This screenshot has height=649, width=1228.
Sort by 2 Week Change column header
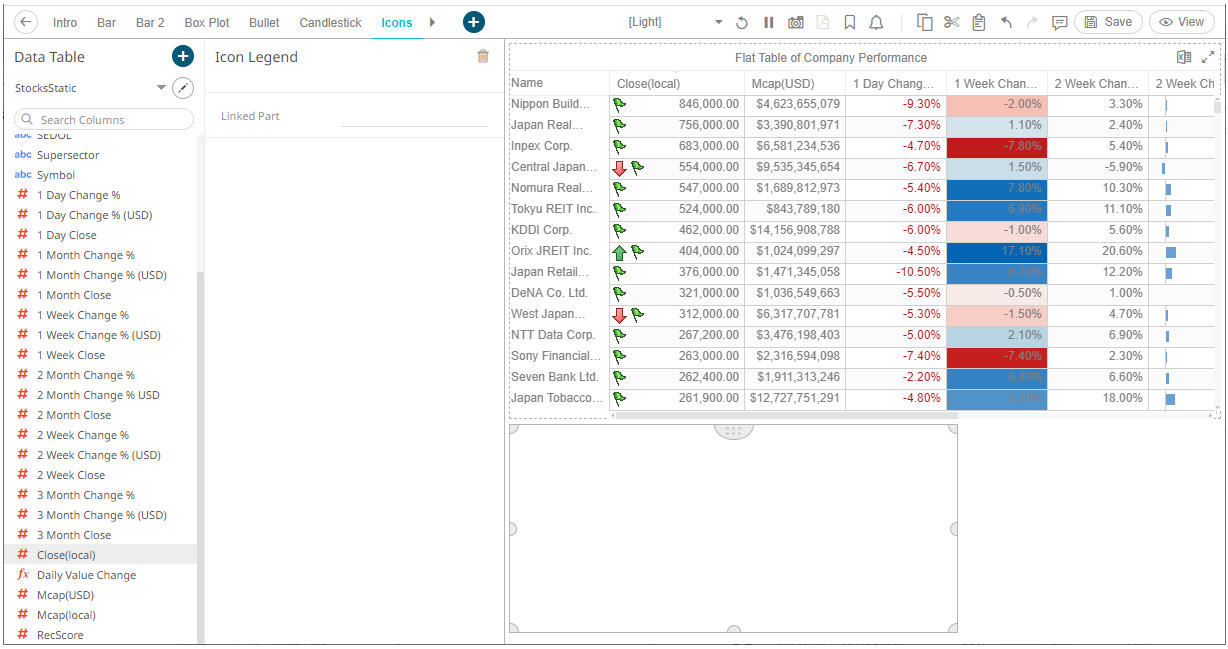(x=1098, y=83)
